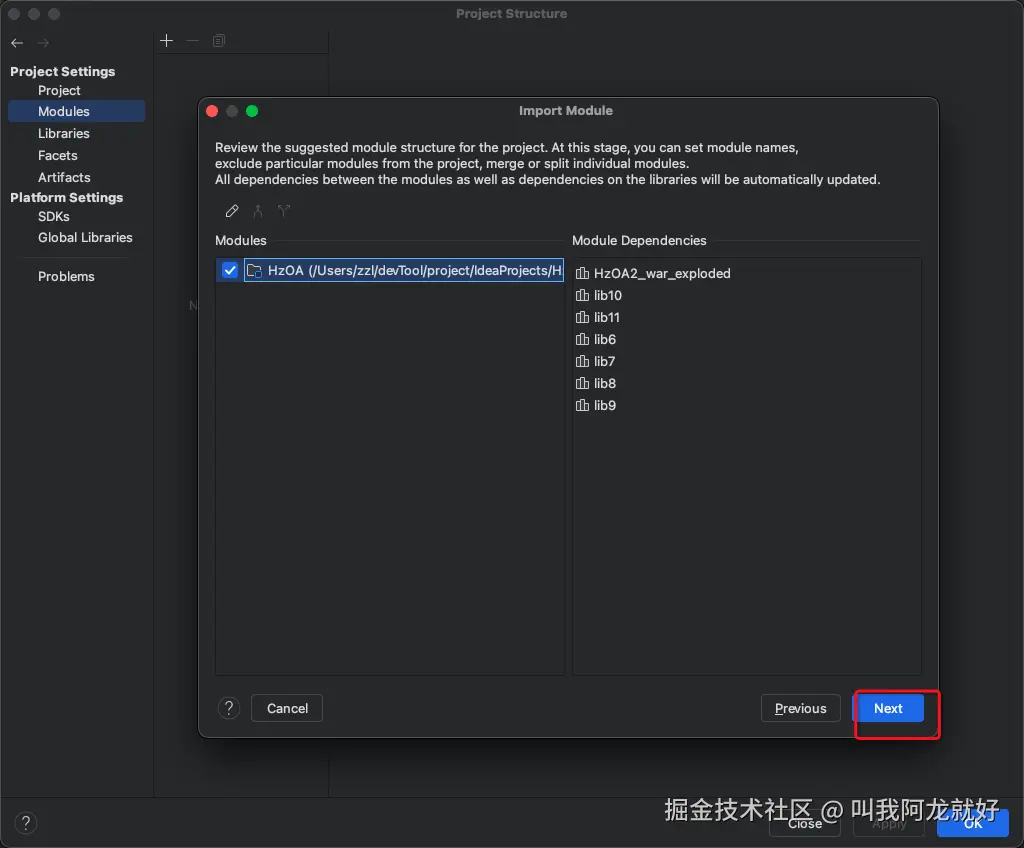Click the folder icon of HzOA module

(x=254, y=270)
